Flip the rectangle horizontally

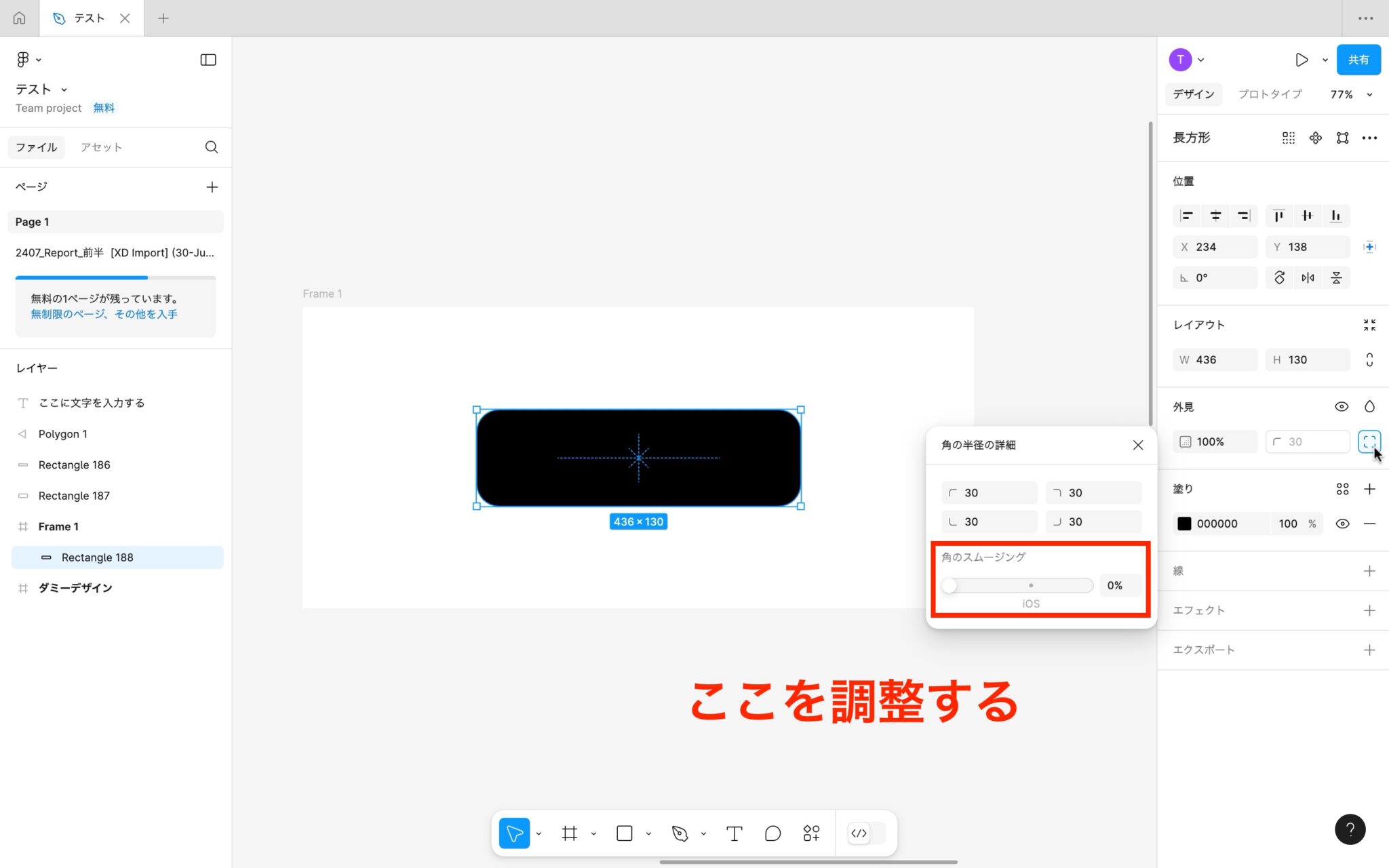(1308, 277)
